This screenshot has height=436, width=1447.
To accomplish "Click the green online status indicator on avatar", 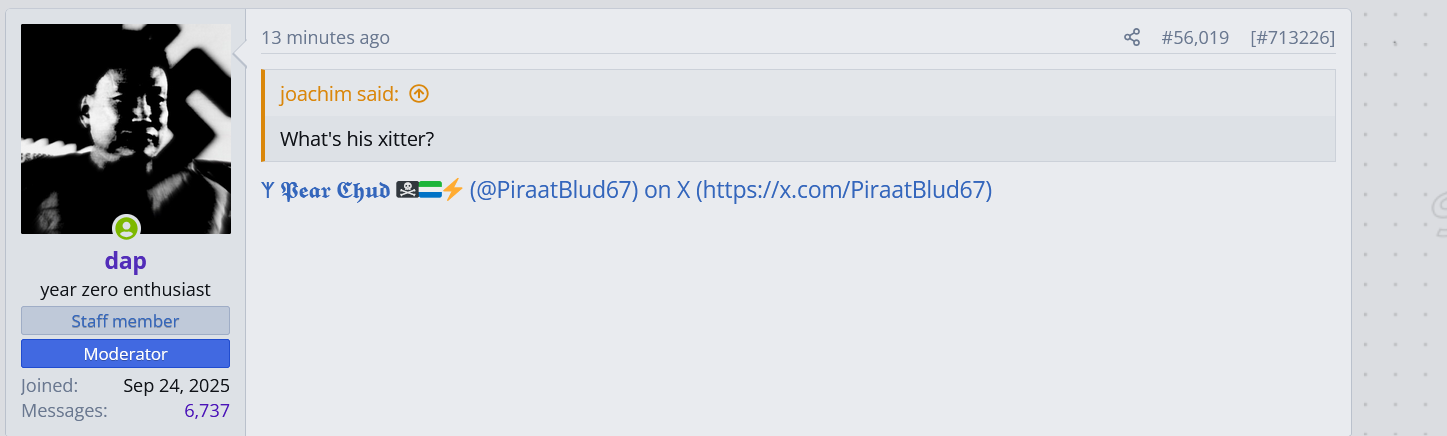I will click(126, 228).
